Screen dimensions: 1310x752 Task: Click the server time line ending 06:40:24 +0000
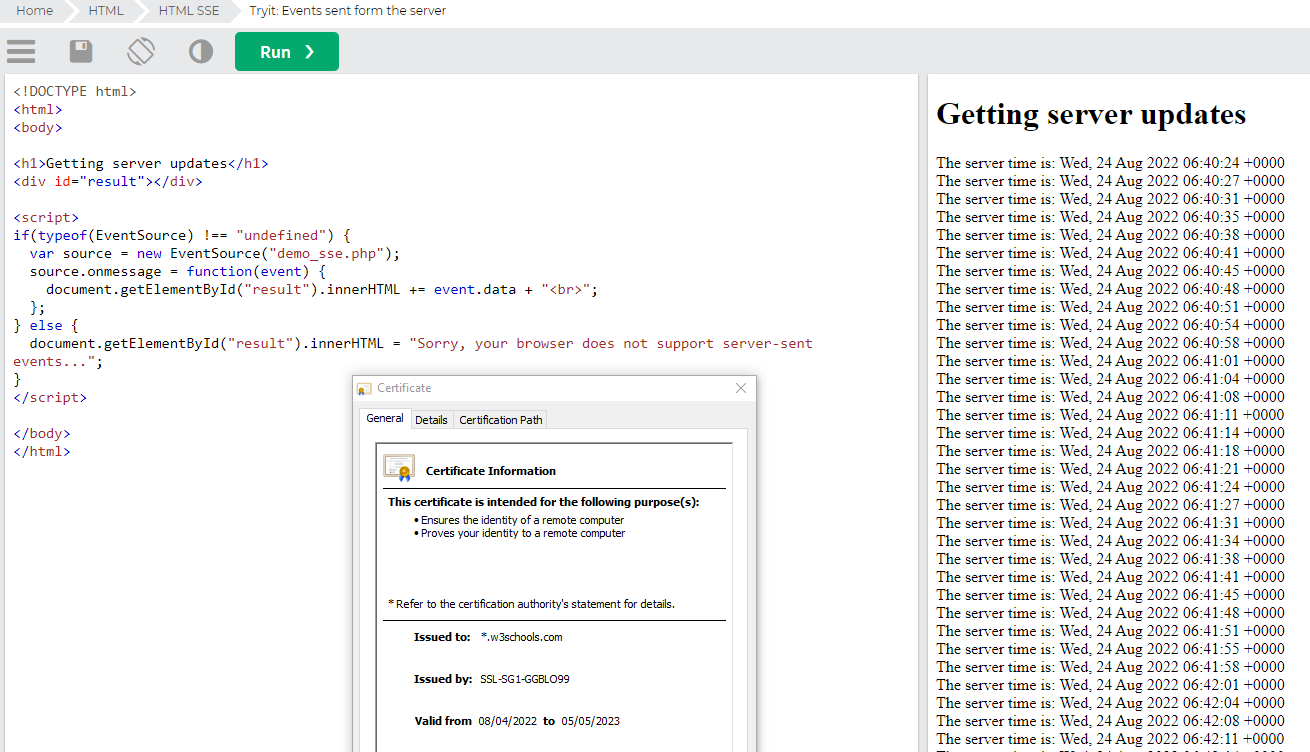pos(1110,163)
